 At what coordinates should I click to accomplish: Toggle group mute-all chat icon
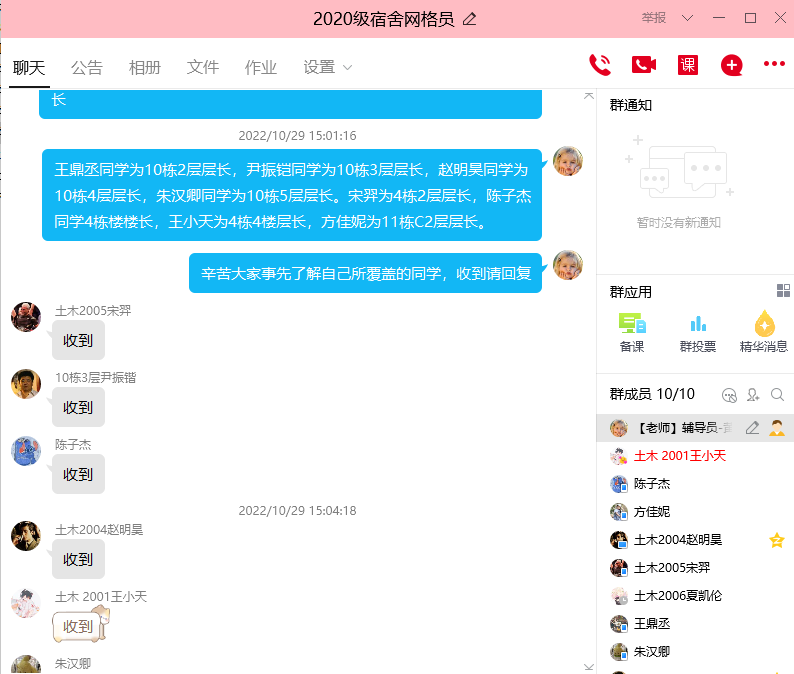729,395
